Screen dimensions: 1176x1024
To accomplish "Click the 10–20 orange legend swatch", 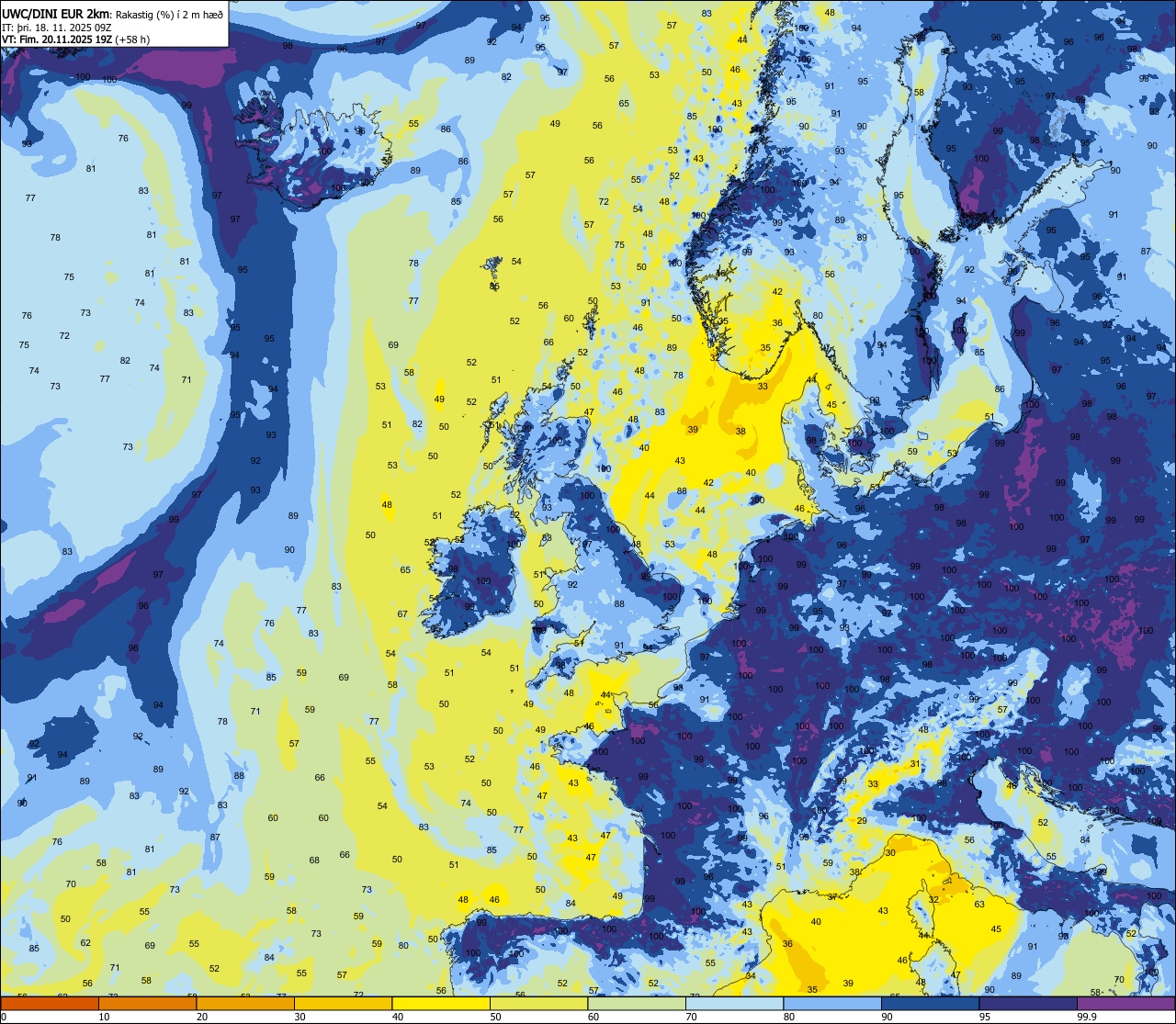I will point(147,1003).
